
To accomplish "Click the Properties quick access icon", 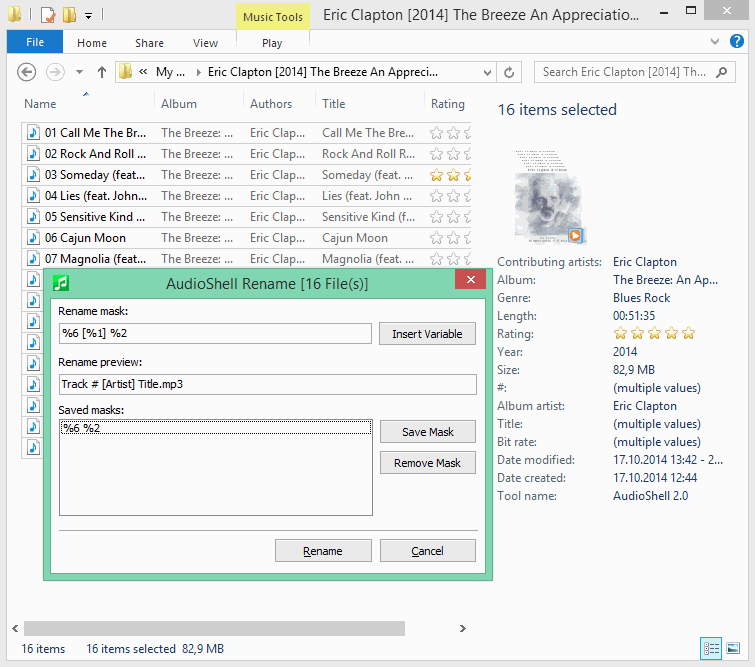I will (48, 15).
